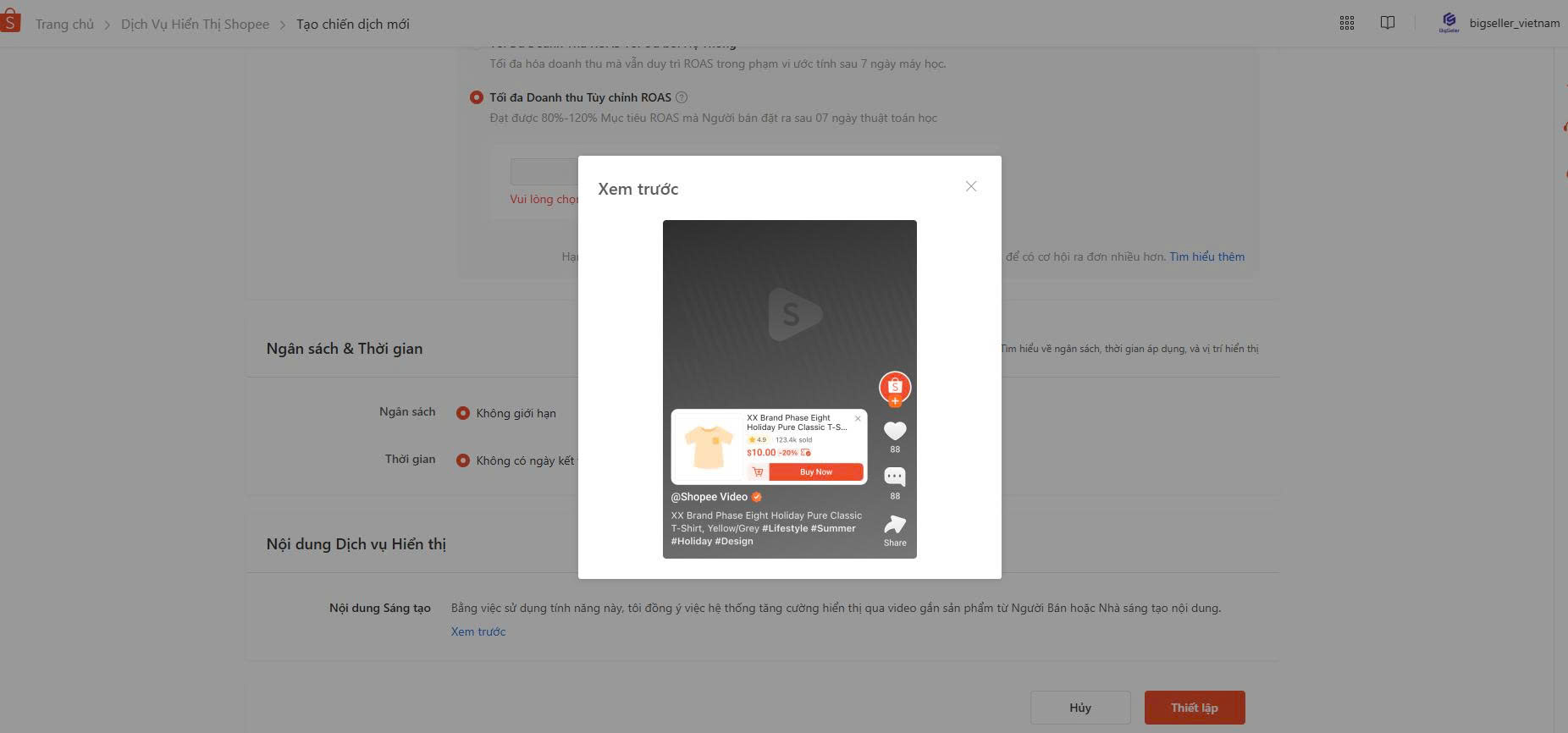Open the apps grid menu icon
Screen dimensions: 1568x733
(1346, 24)
